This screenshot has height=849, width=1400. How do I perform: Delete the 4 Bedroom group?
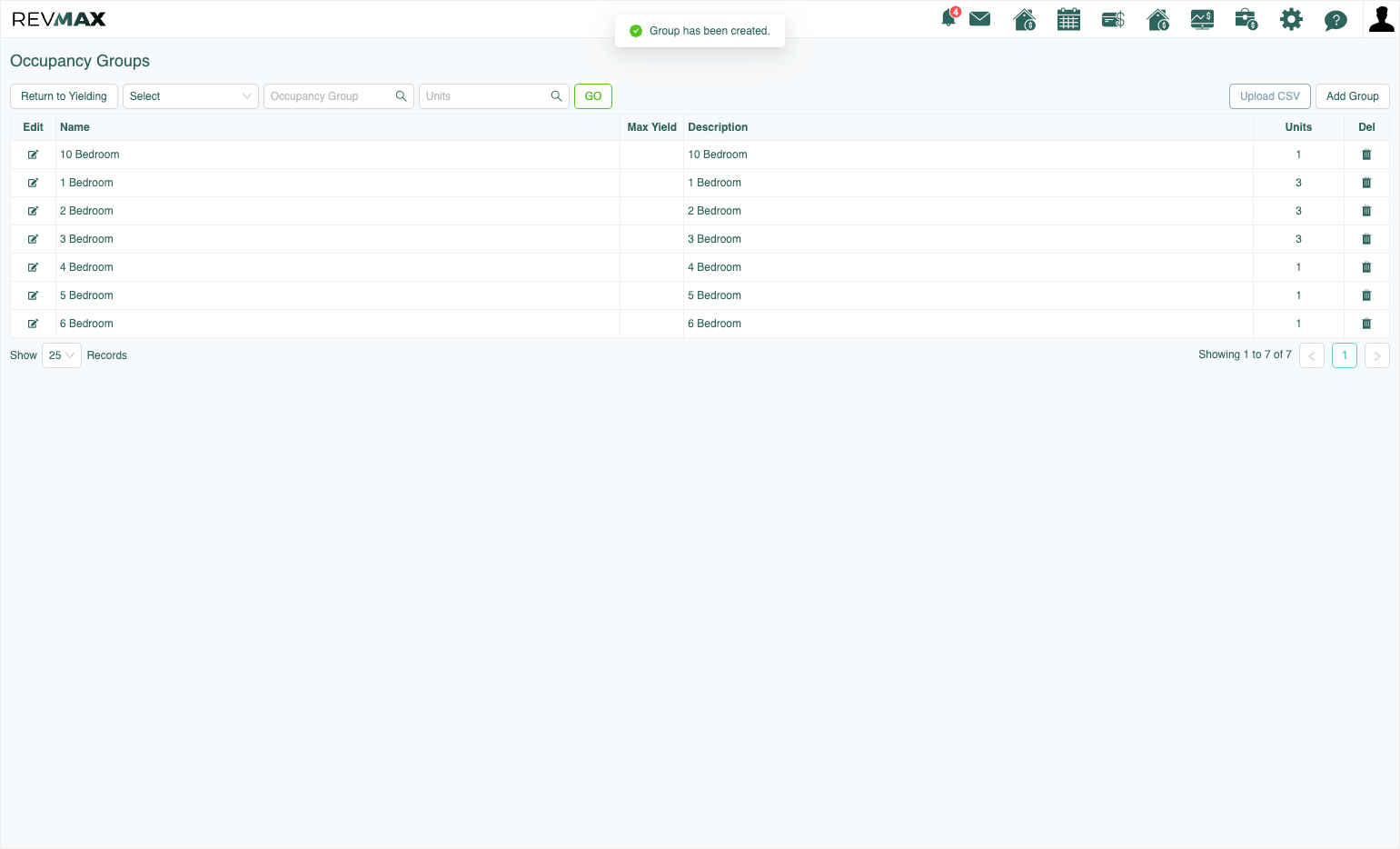coord(1366,267)
